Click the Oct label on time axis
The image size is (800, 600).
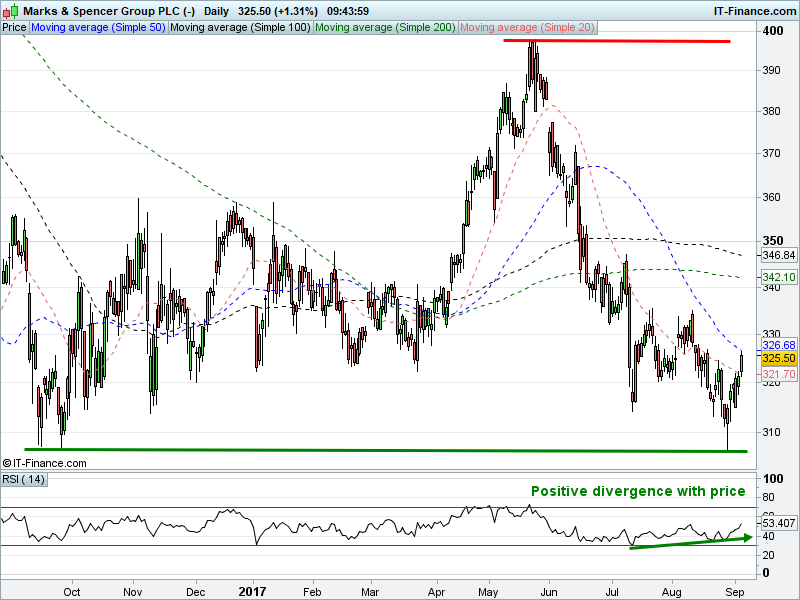[72, 592]
